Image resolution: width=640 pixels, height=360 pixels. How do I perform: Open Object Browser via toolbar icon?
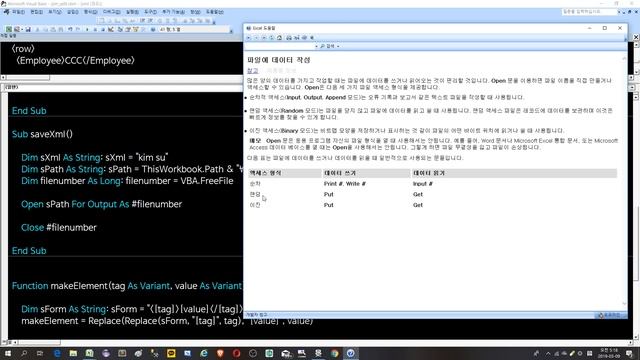coord(136,29)
